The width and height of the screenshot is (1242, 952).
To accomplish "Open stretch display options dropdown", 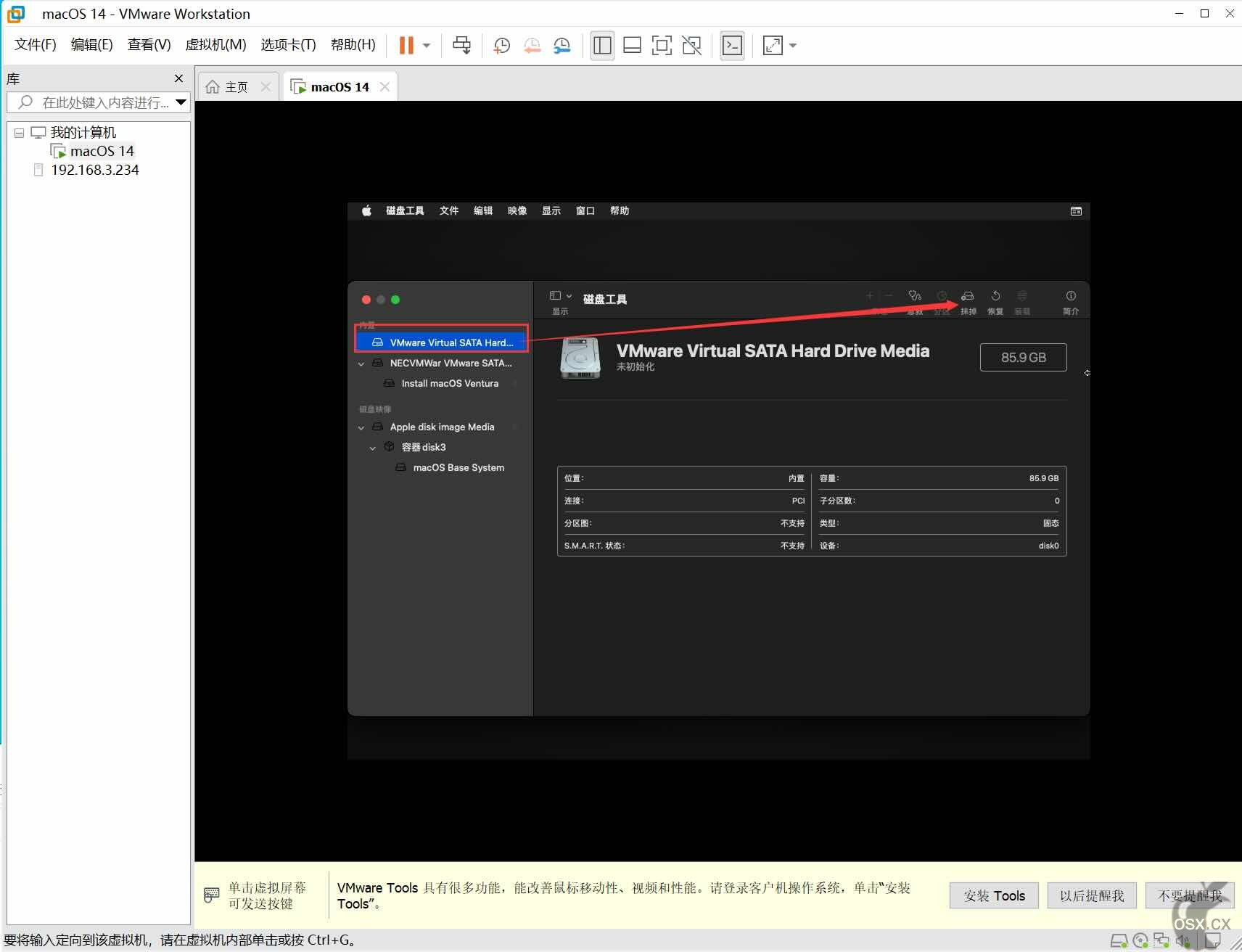I will click(793, 46).
